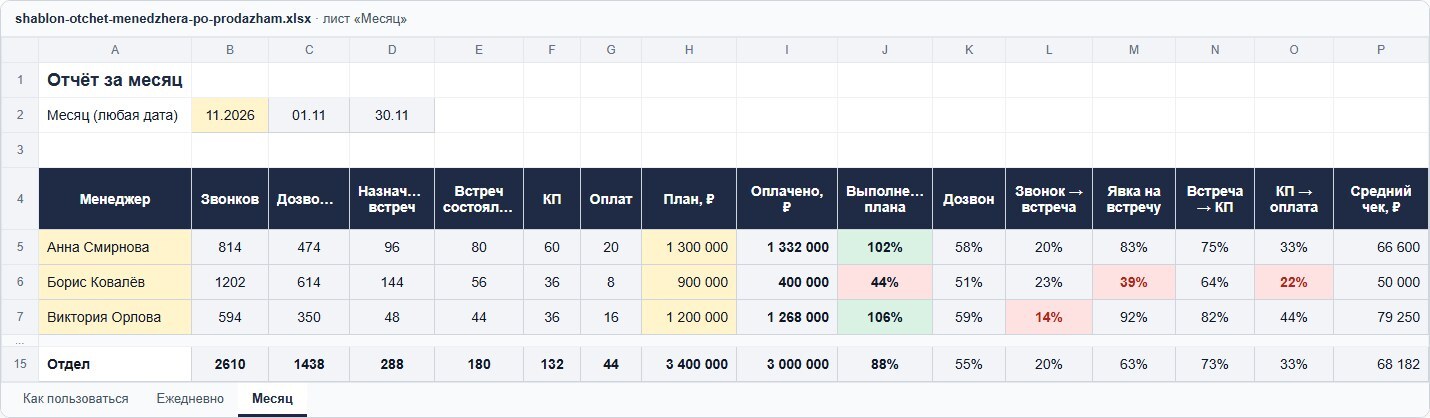Click the highlighted 14% call-to-meeting cell
Screen dimensions: 1430x418
pos(1049,317)
